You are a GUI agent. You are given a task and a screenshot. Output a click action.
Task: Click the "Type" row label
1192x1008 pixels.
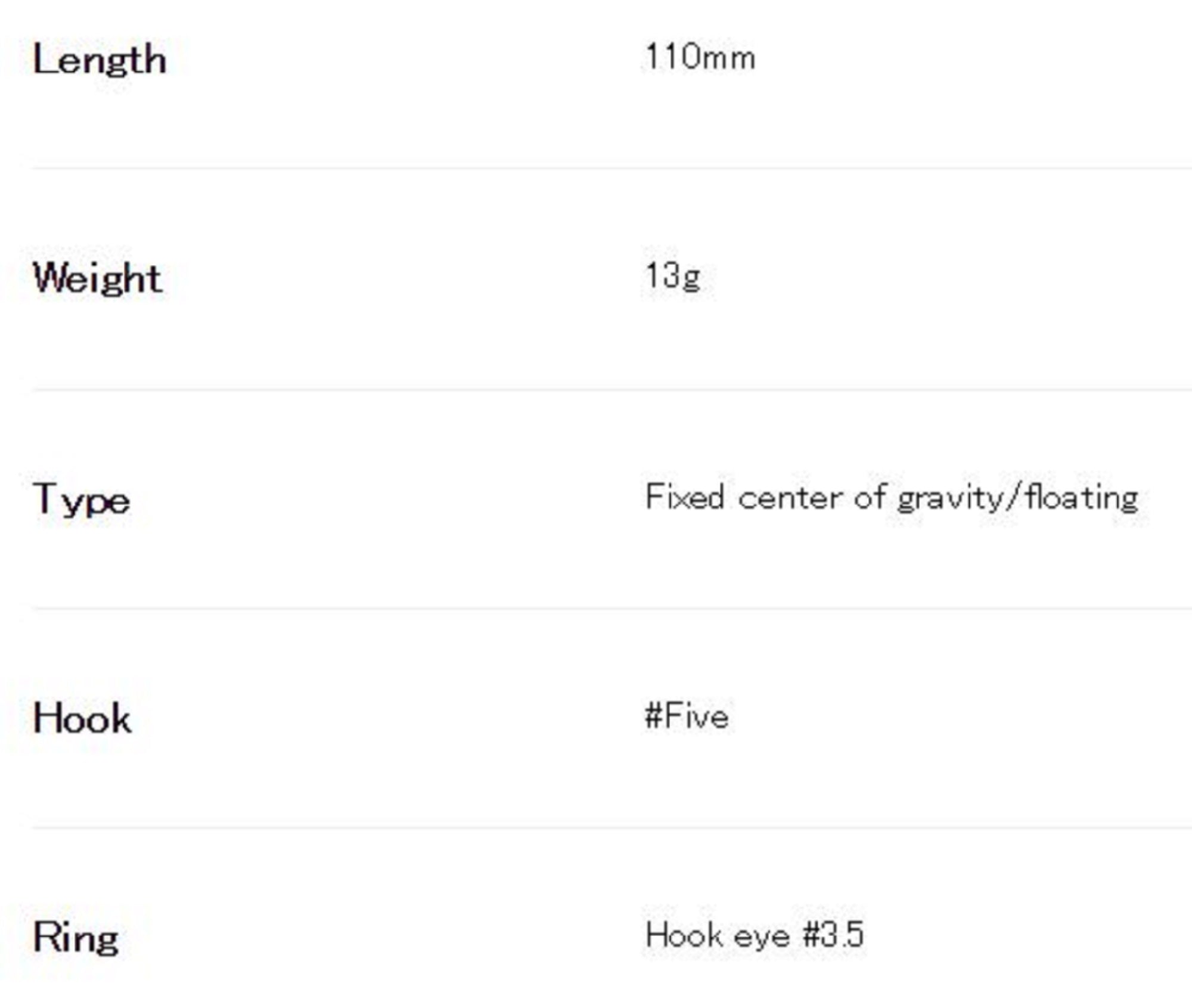click(81, 499)
